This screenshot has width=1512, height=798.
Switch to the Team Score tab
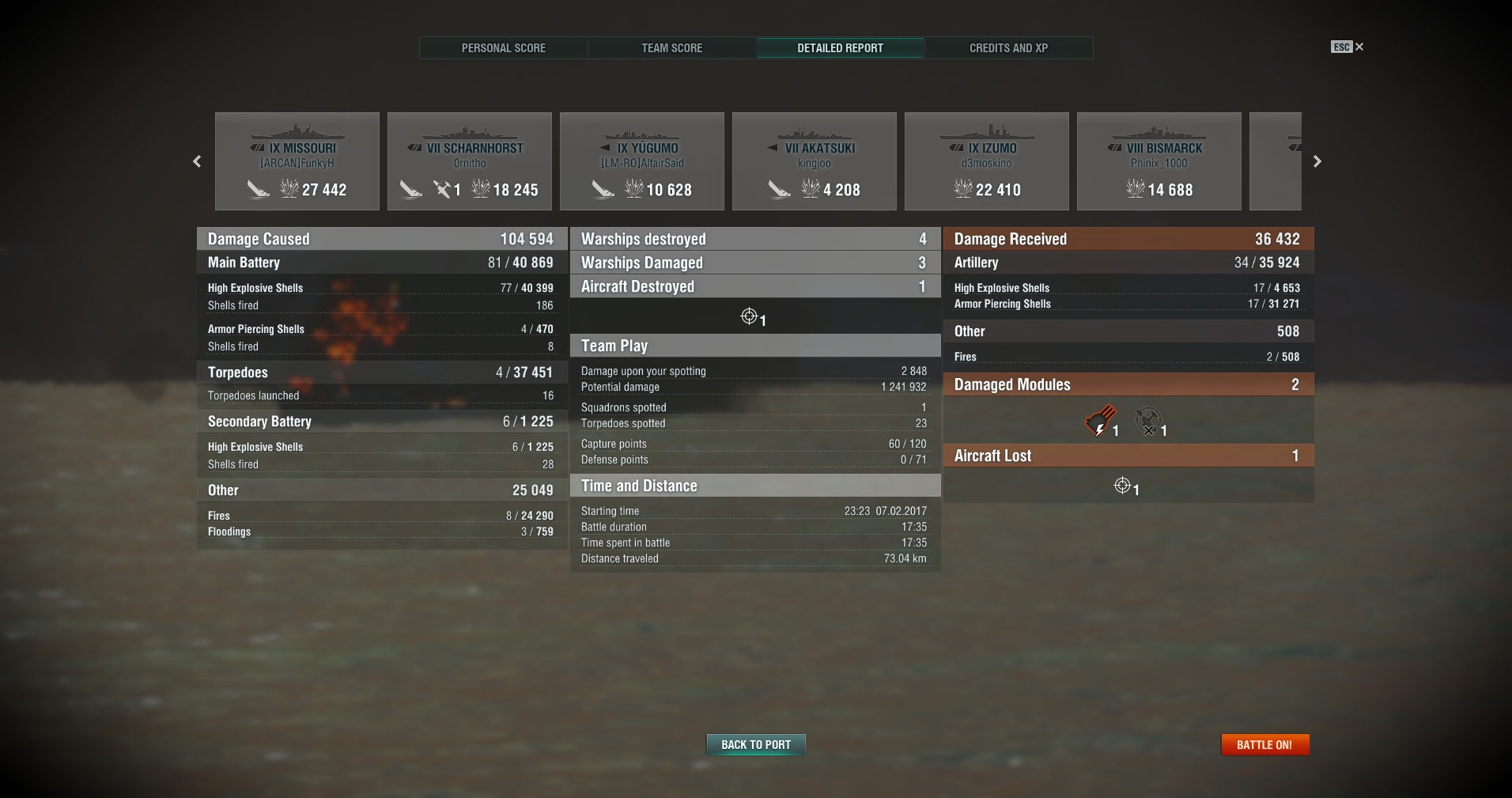[x=672, y=48]
